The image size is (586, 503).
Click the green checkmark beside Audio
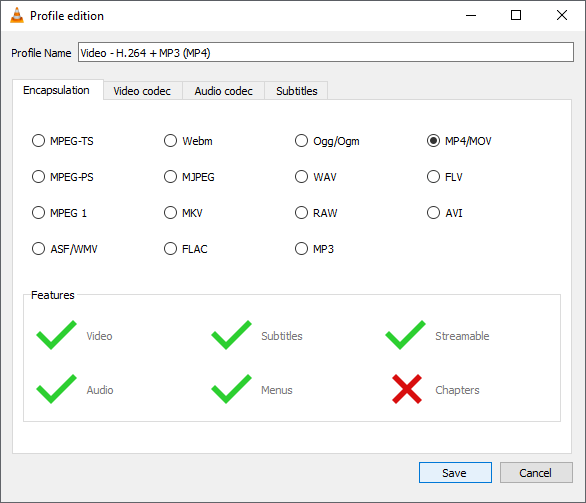click(x=56, y=389)
